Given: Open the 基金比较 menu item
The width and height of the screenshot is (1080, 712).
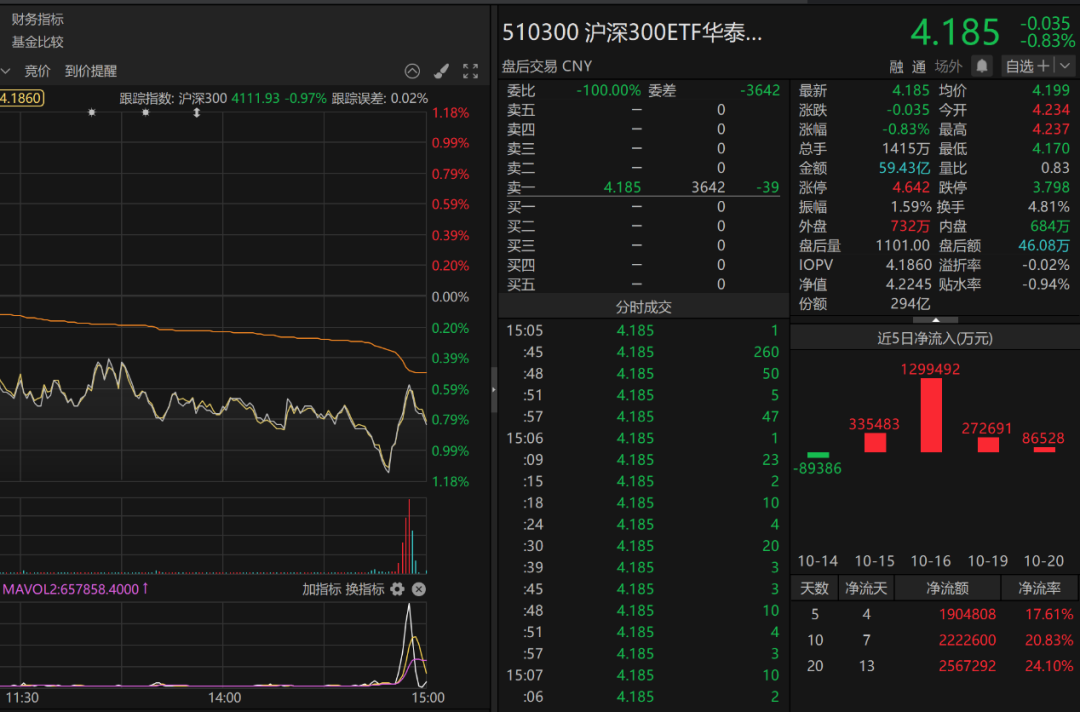Looking at the screenshot, I should point(38,42).
